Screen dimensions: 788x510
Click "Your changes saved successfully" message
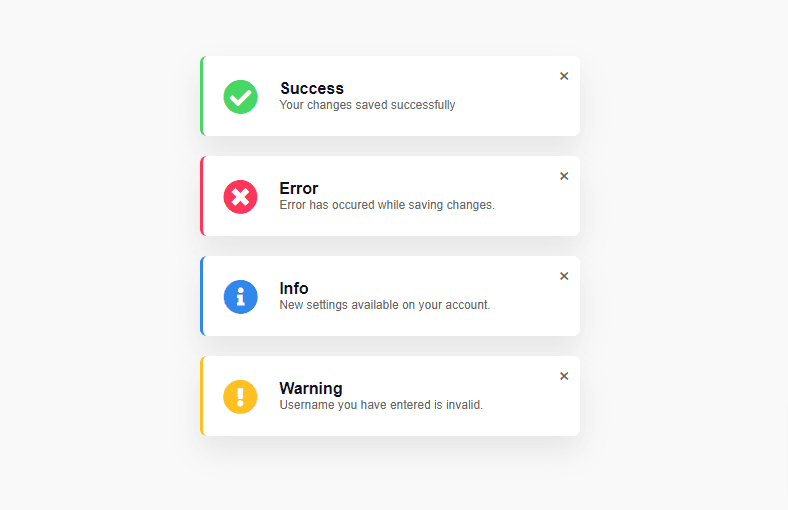[x=367, y=105]
